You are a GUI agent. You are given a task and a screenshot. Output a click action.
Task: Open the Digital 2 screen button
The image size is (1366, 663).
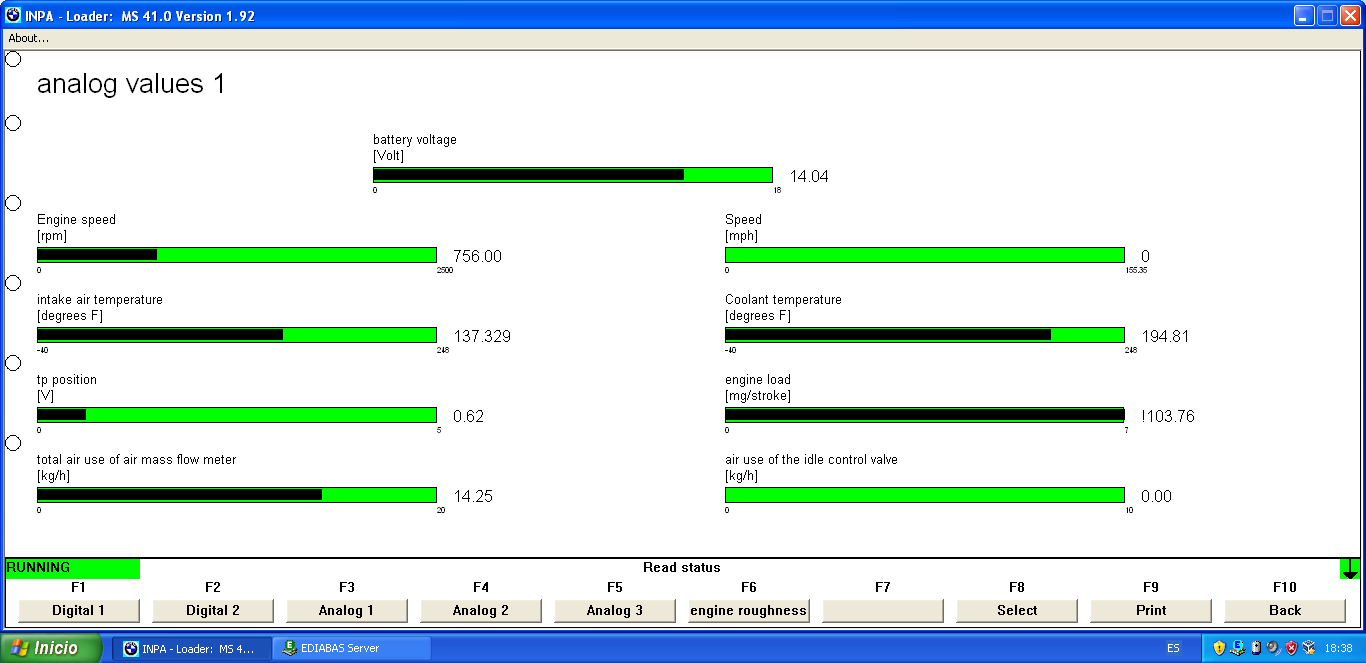coord(213,610)
